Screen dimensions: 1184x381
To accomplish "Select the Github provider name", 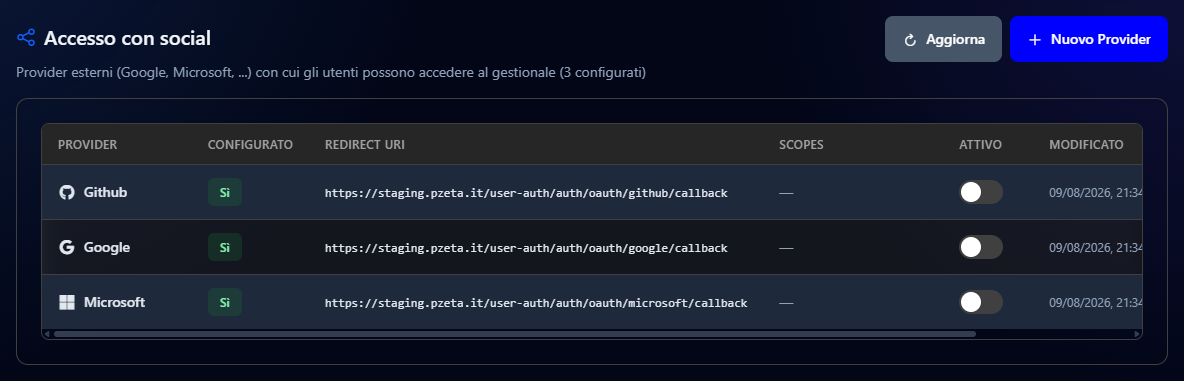I will click(x=105, y=192).
